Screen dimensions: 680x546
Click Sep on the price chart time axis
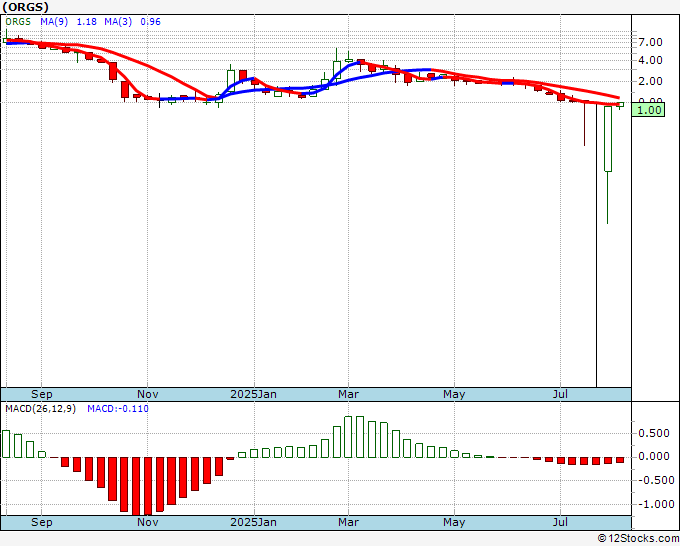tap(42, 394)
